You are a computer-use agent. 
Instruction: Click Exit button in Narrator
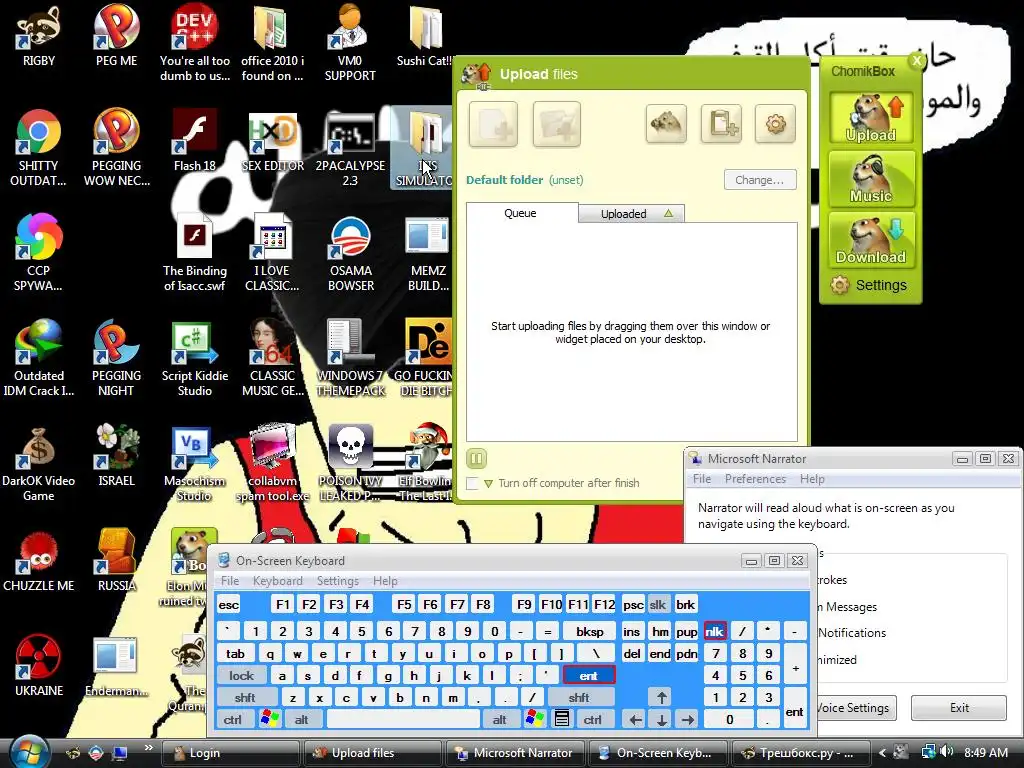tap(959, 708)
